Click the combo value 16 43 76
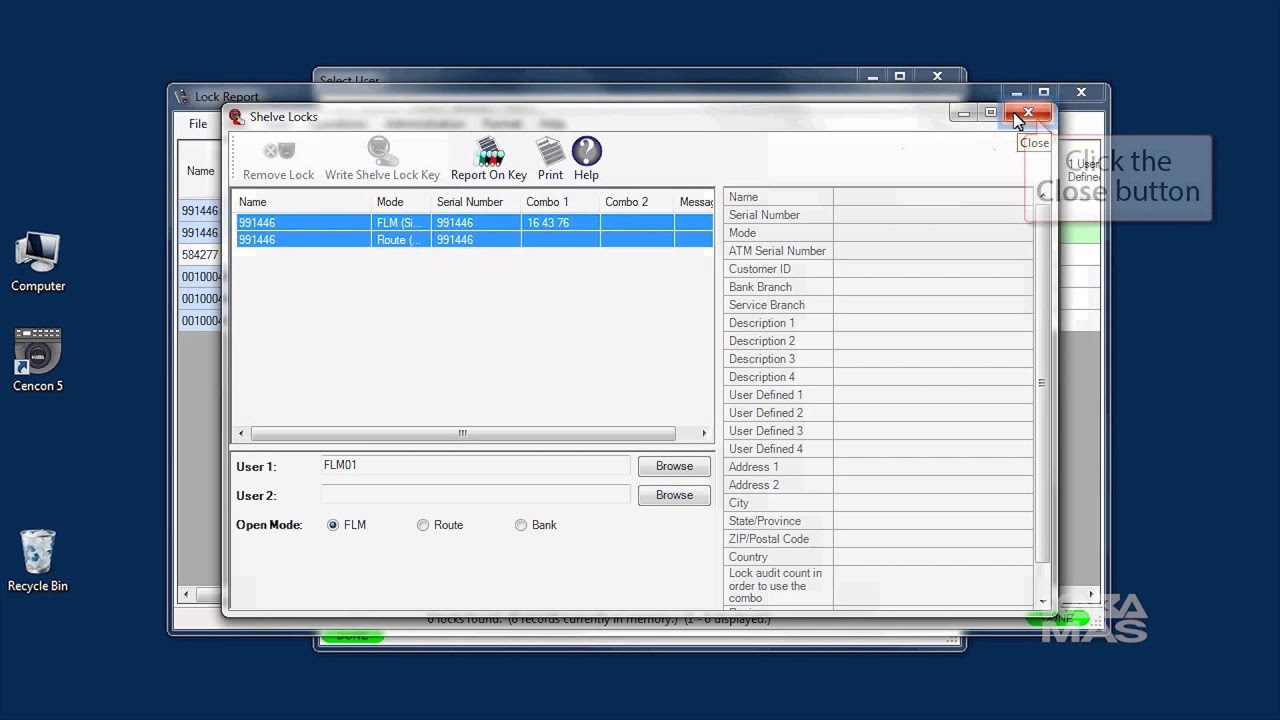 548,223
